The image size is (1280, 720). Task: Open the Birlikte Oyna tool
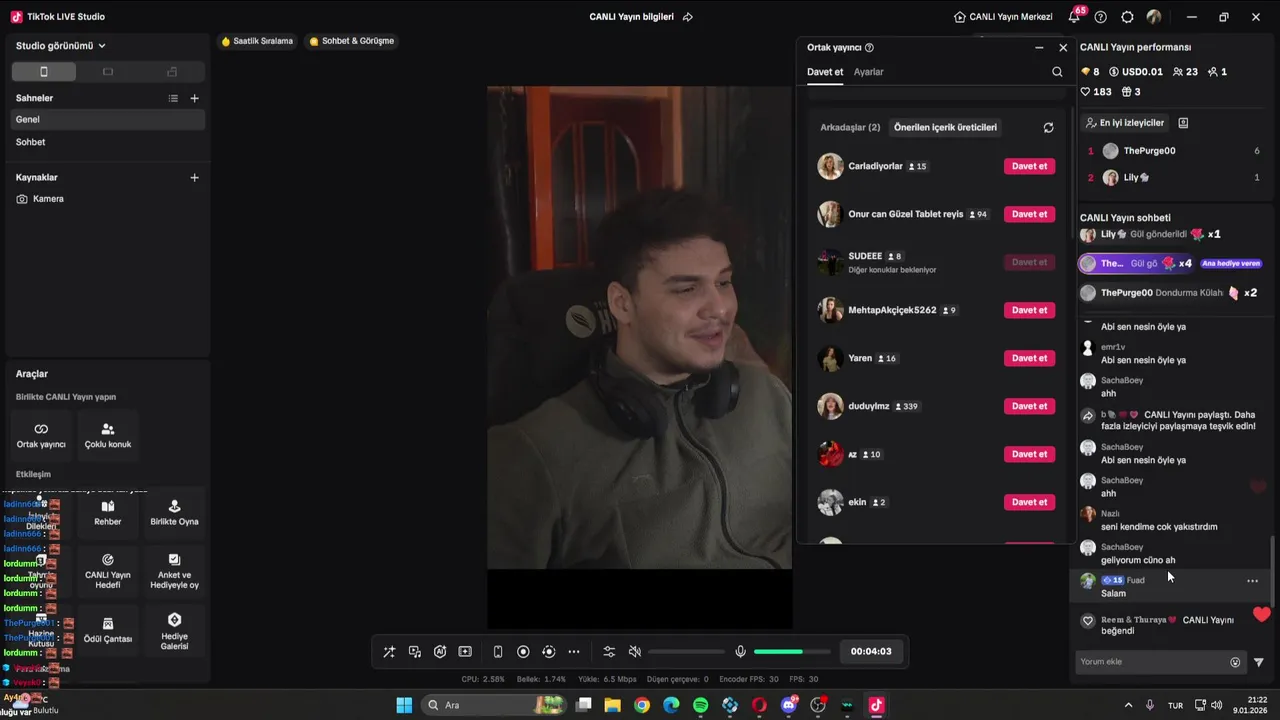tap(174, 513)
